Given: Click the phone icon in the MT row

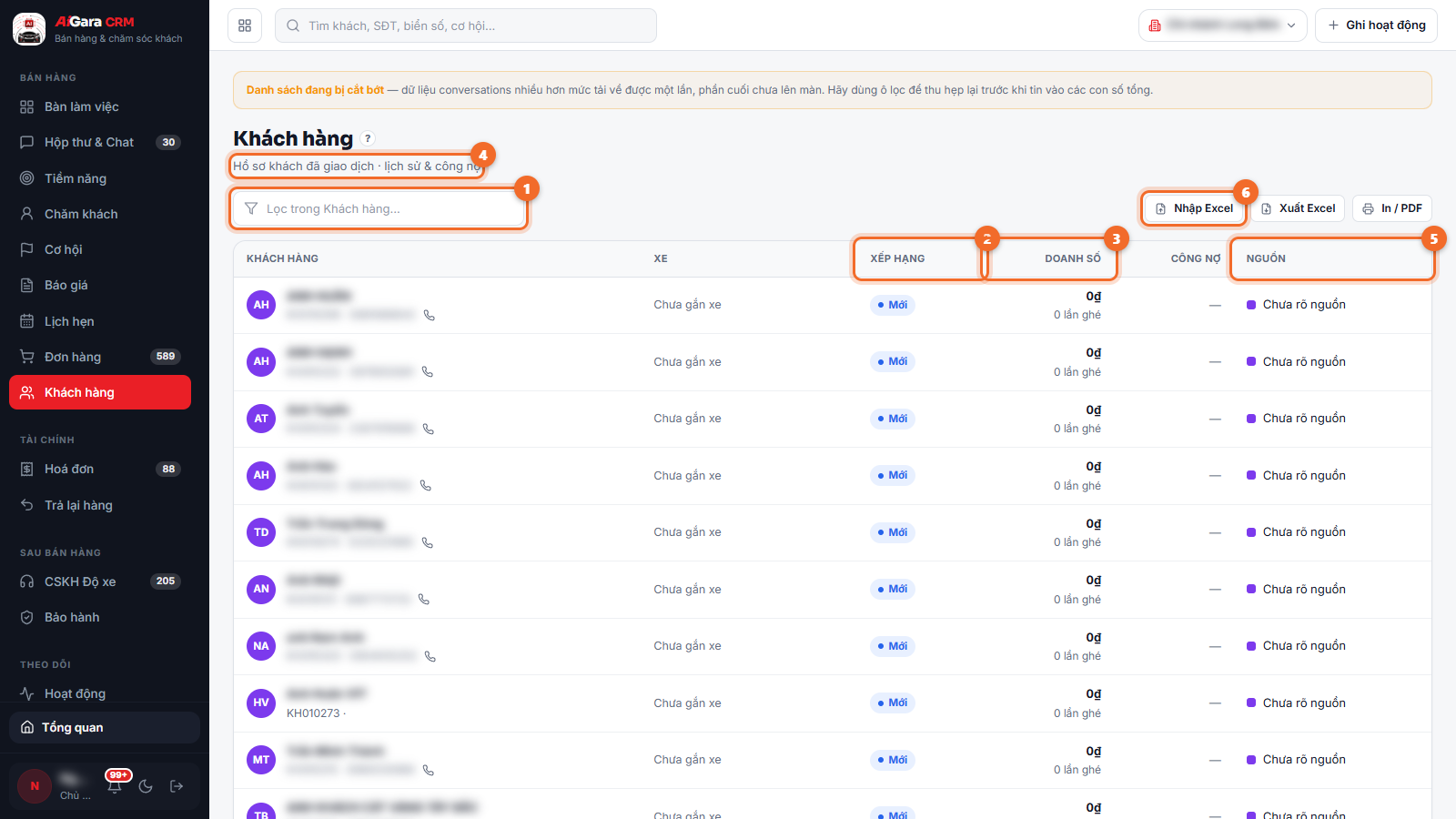Looking at the screenshot, I should coord(428,770).
